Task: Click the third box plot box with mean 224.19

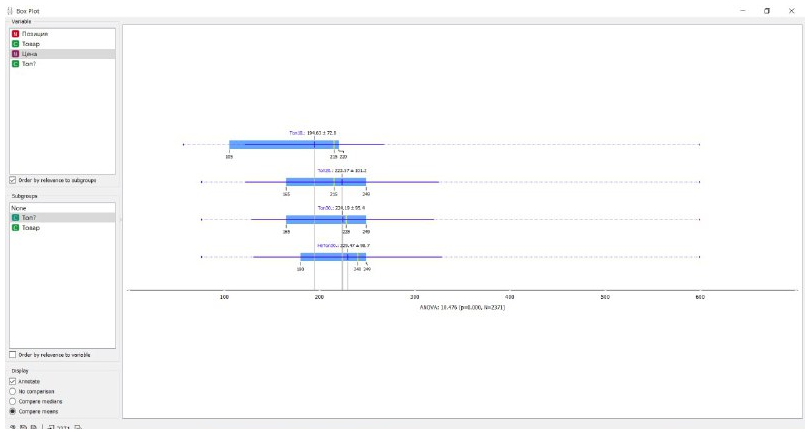Action: [326, 220]
